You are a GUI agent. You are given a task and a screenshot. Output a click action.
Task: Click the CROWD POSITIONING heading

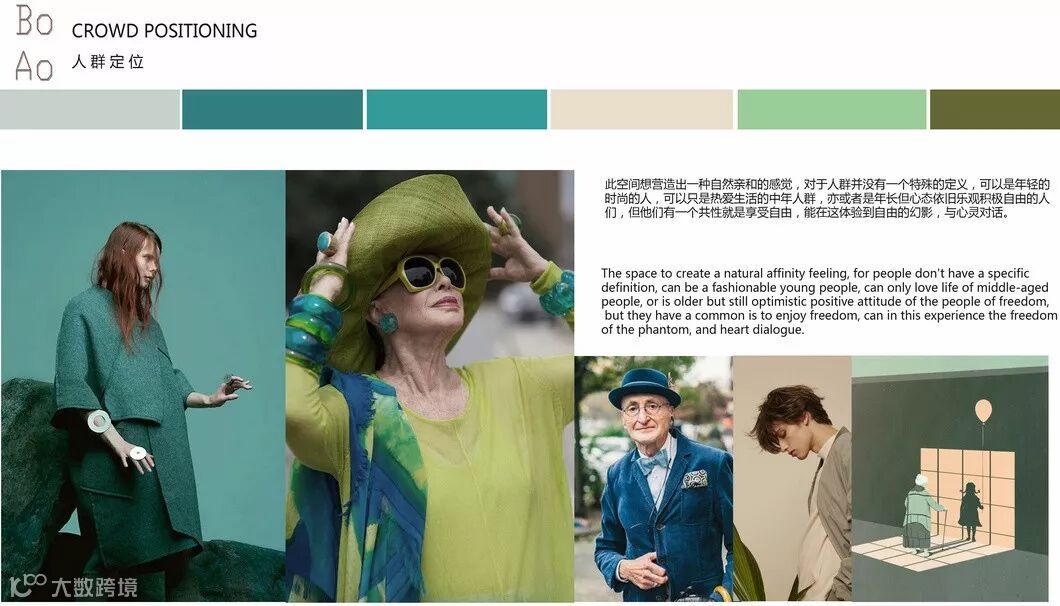click(x=164, y=31)
